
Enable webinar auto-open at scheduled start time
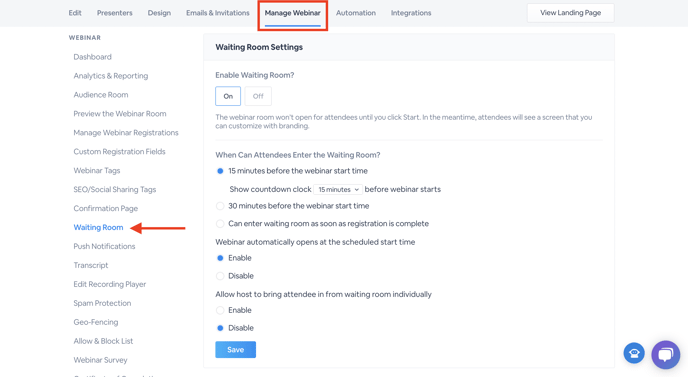(220, 258)
